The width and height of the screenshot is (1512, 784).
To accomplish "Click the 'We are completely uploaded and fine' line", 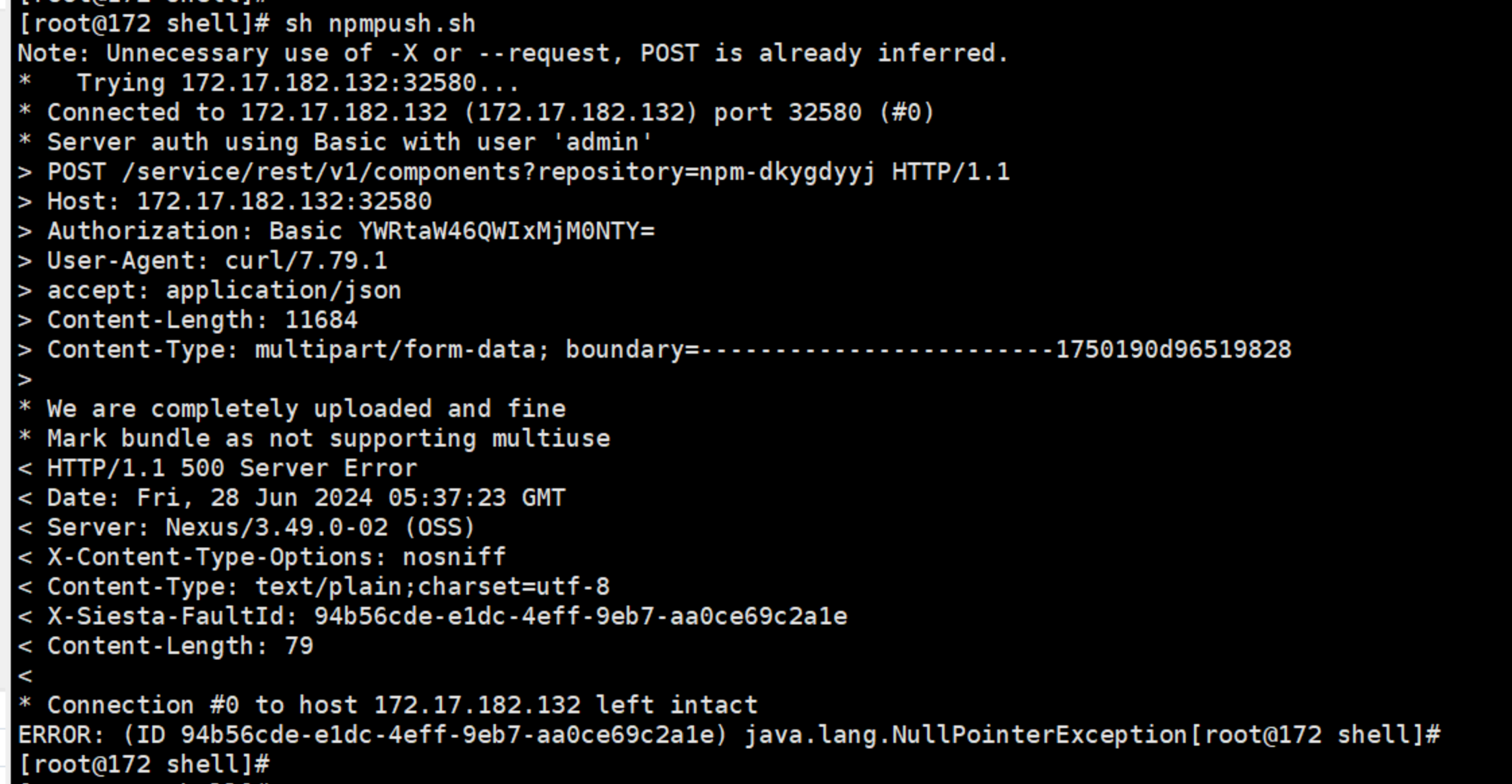I will pos(292,409).
